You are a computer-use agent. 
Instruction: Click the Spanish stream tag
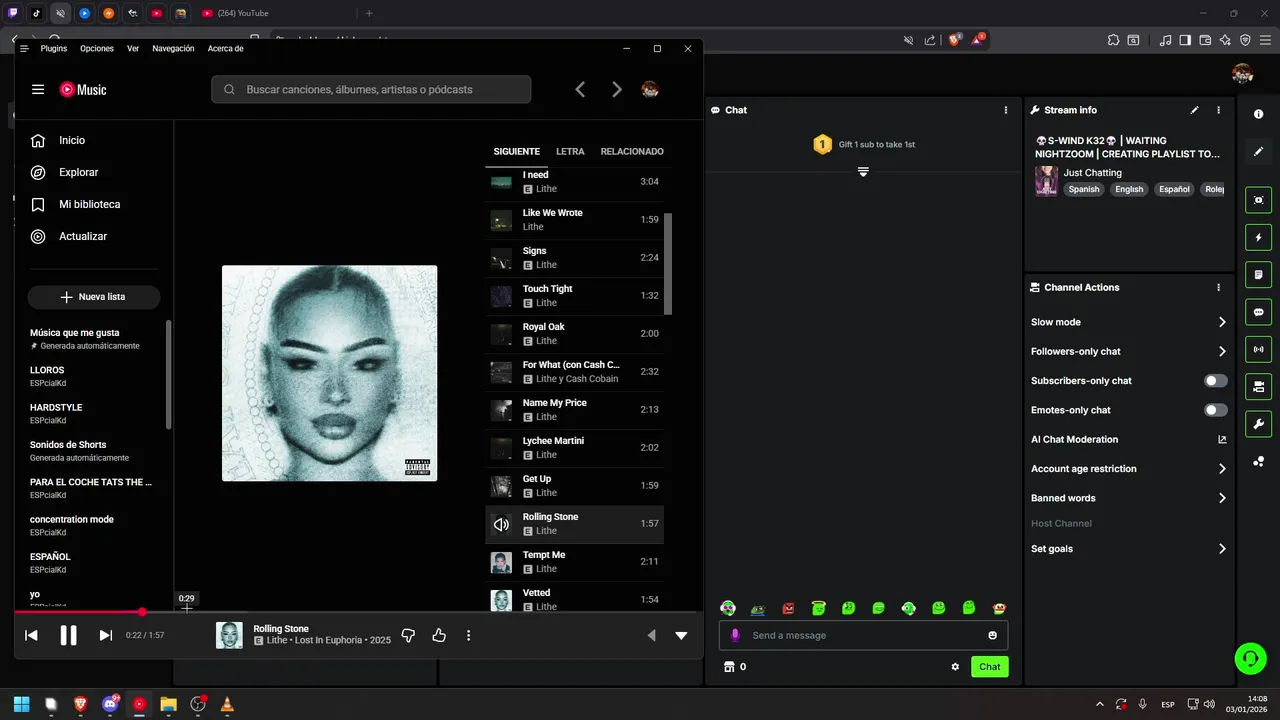pos(1083,189)
